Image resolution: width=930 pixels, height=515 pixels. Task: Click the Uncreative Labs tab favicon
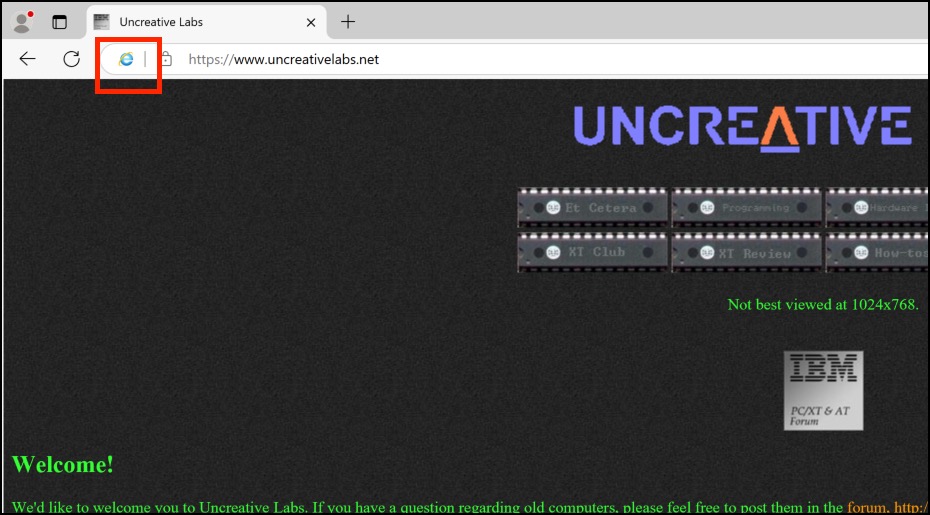pos(102,22)
